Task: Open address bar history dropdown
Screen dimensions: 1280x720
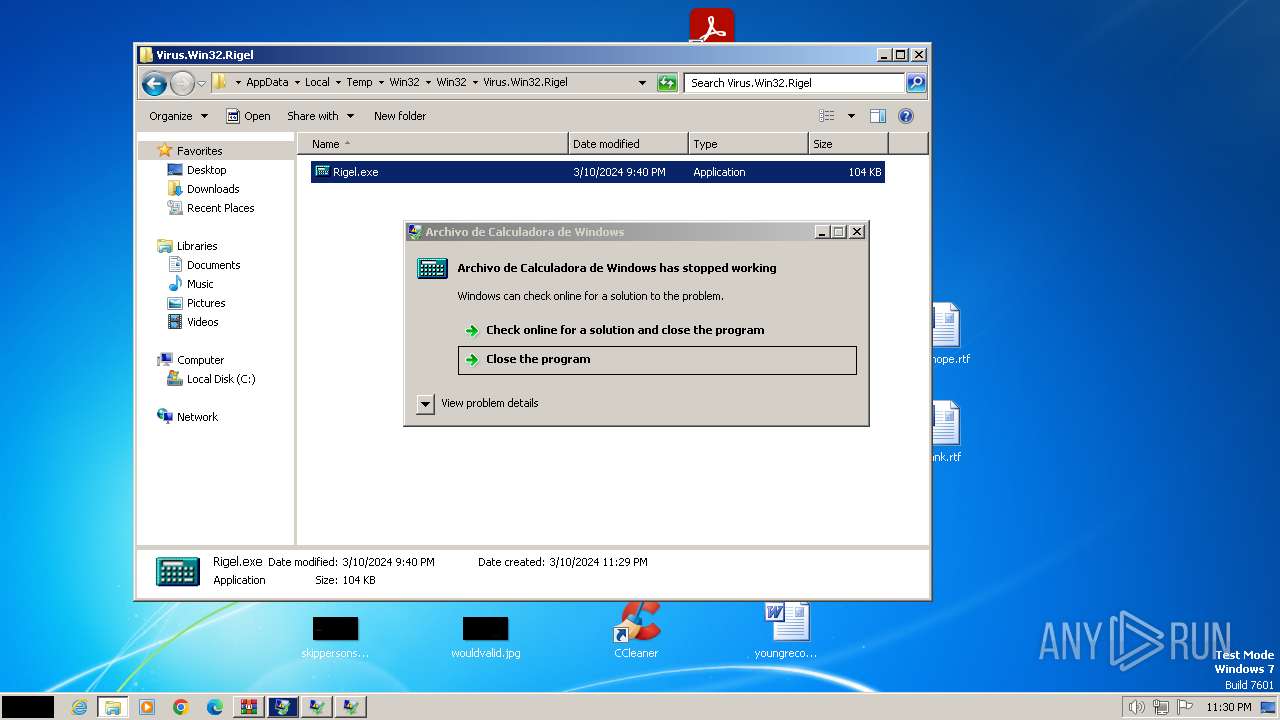Action: click(x=642, y=83)
